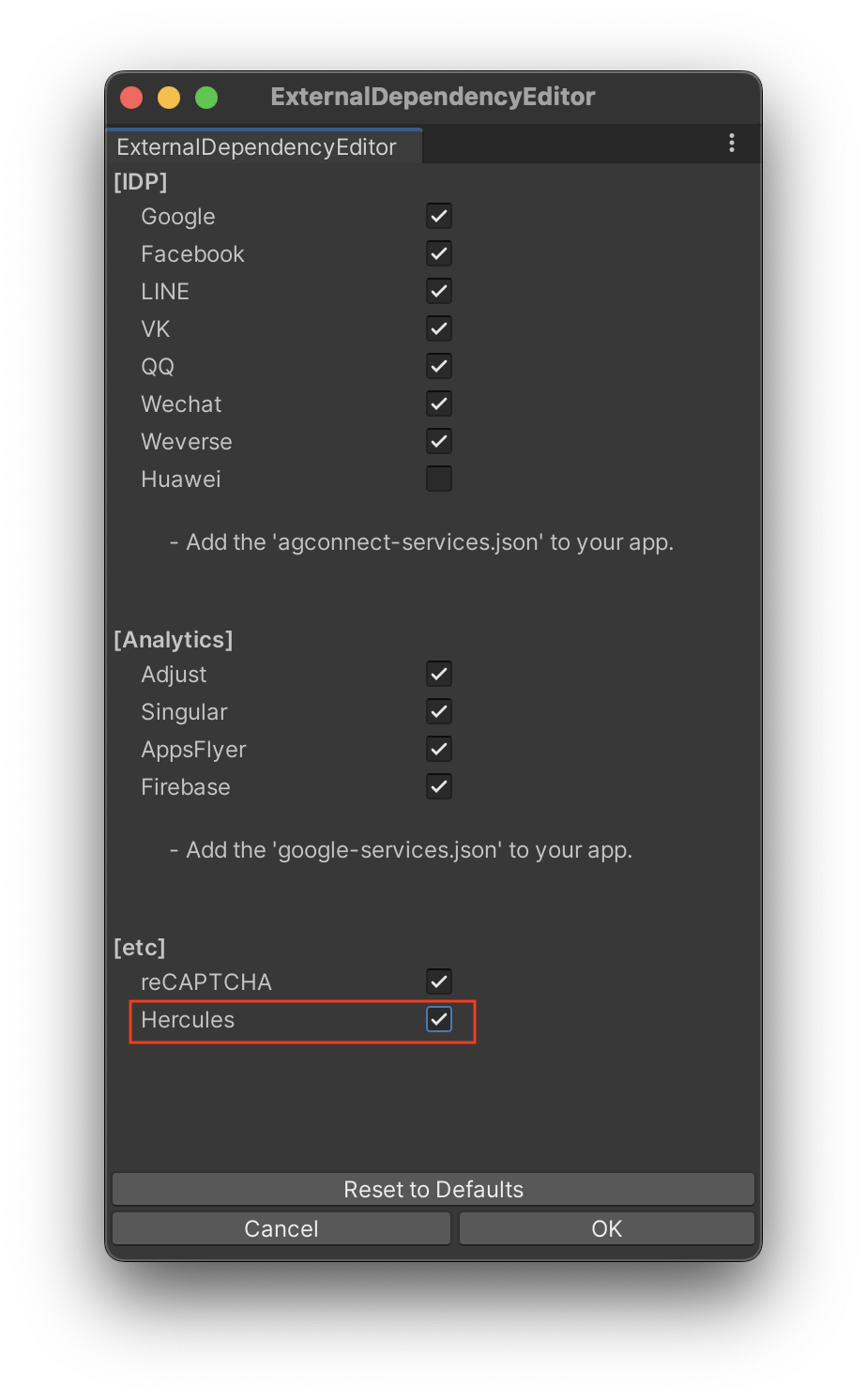Turn off the Weverse checkbox
This screenshot has width=867, height=1400.
coord(439,441)
